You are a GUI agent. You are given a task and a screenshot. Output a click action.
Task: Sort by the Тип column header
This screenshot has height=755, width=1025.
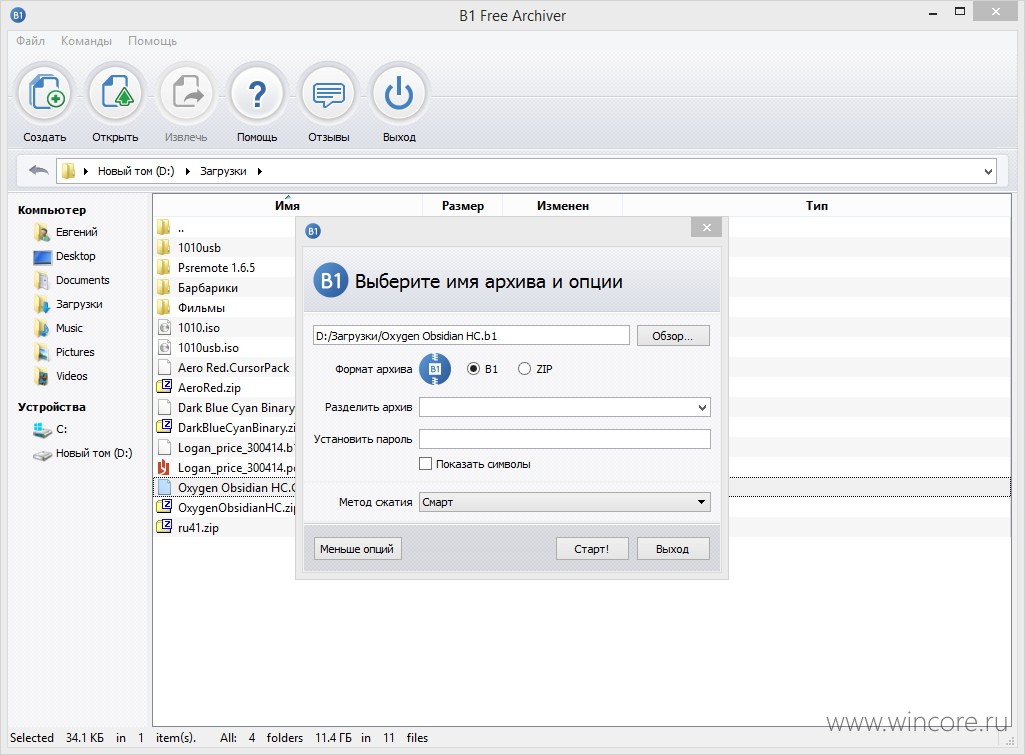[816, 205]
